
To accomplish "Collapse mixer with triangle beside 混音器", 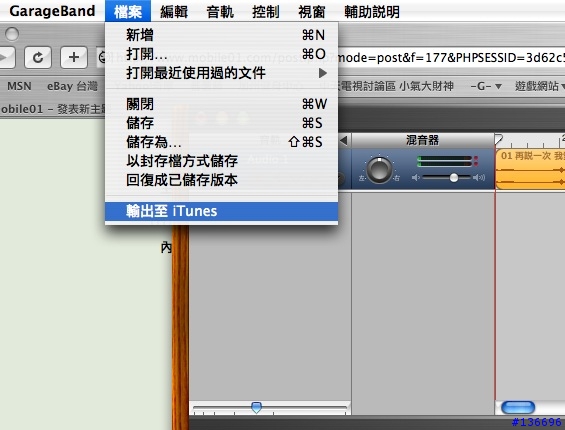I will pos(344,140).
